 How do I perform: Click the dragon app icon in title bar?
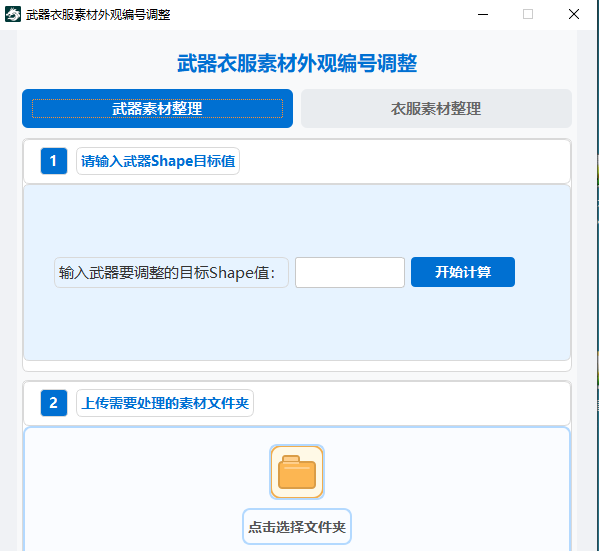(x=13, y=15)
